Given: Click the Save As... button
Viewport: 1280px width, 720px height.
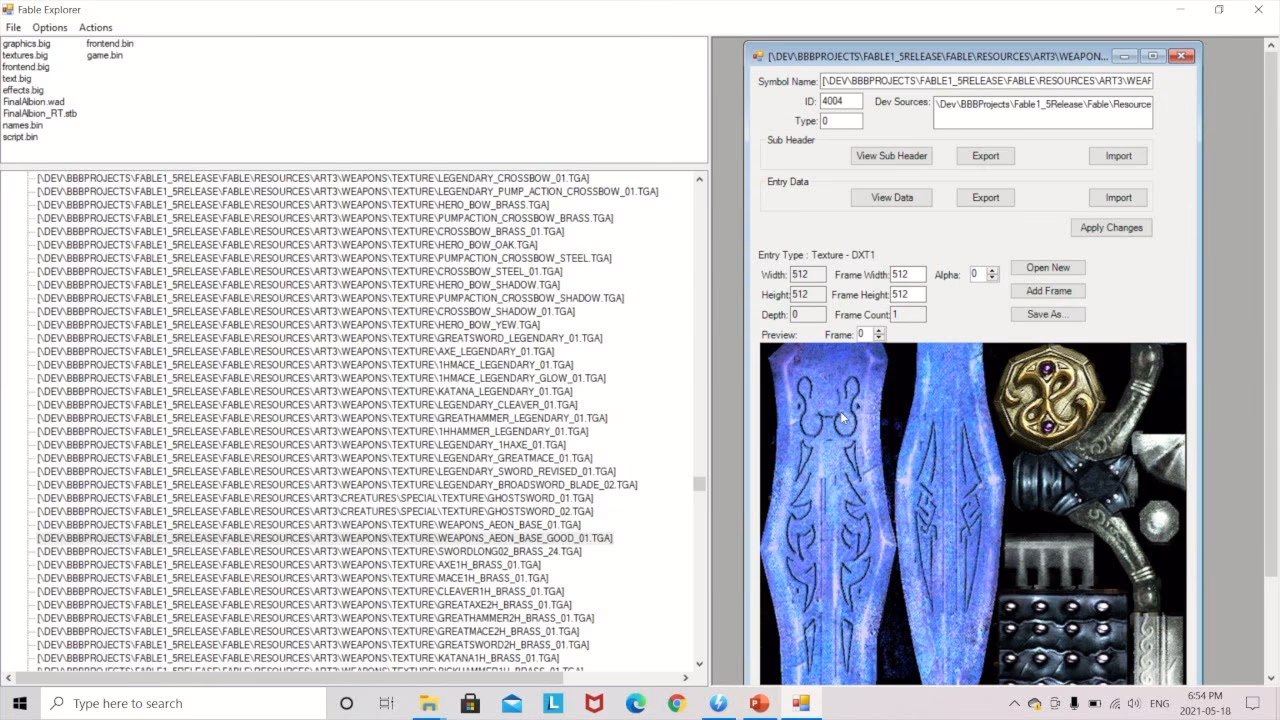Looking at the screenshot, I should point(1048,314).
